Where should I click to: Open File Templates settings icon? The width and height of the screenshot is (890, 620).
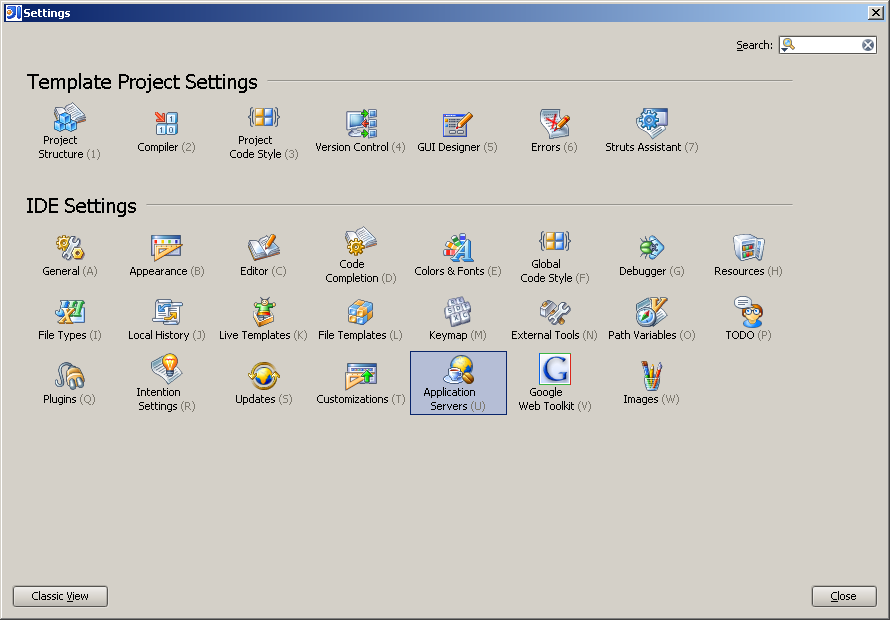pos(360,312)
